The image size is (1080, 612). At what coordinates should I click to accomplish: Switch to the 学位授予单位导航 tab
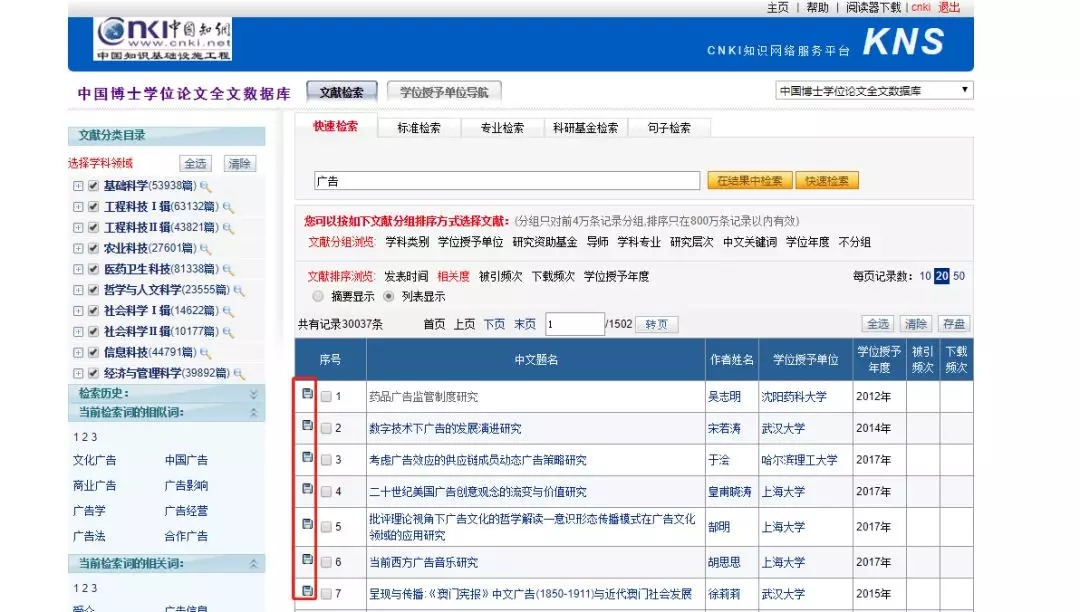443,90
